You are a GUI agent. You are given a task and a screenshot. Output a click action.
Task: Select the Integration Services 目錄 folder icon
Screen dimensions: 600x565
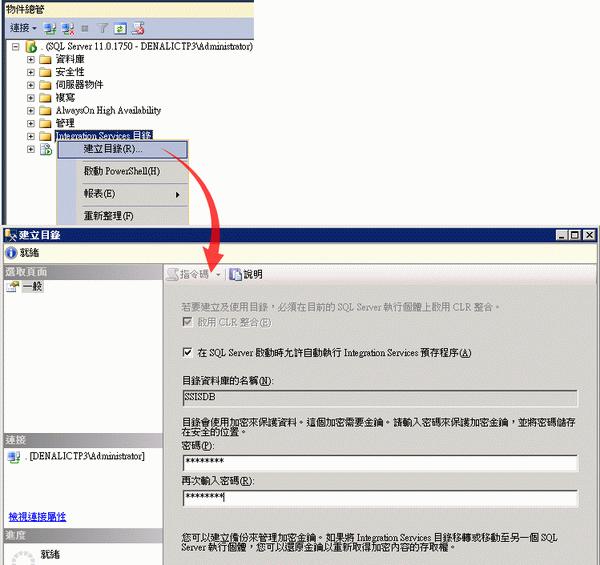click(45, 136)
